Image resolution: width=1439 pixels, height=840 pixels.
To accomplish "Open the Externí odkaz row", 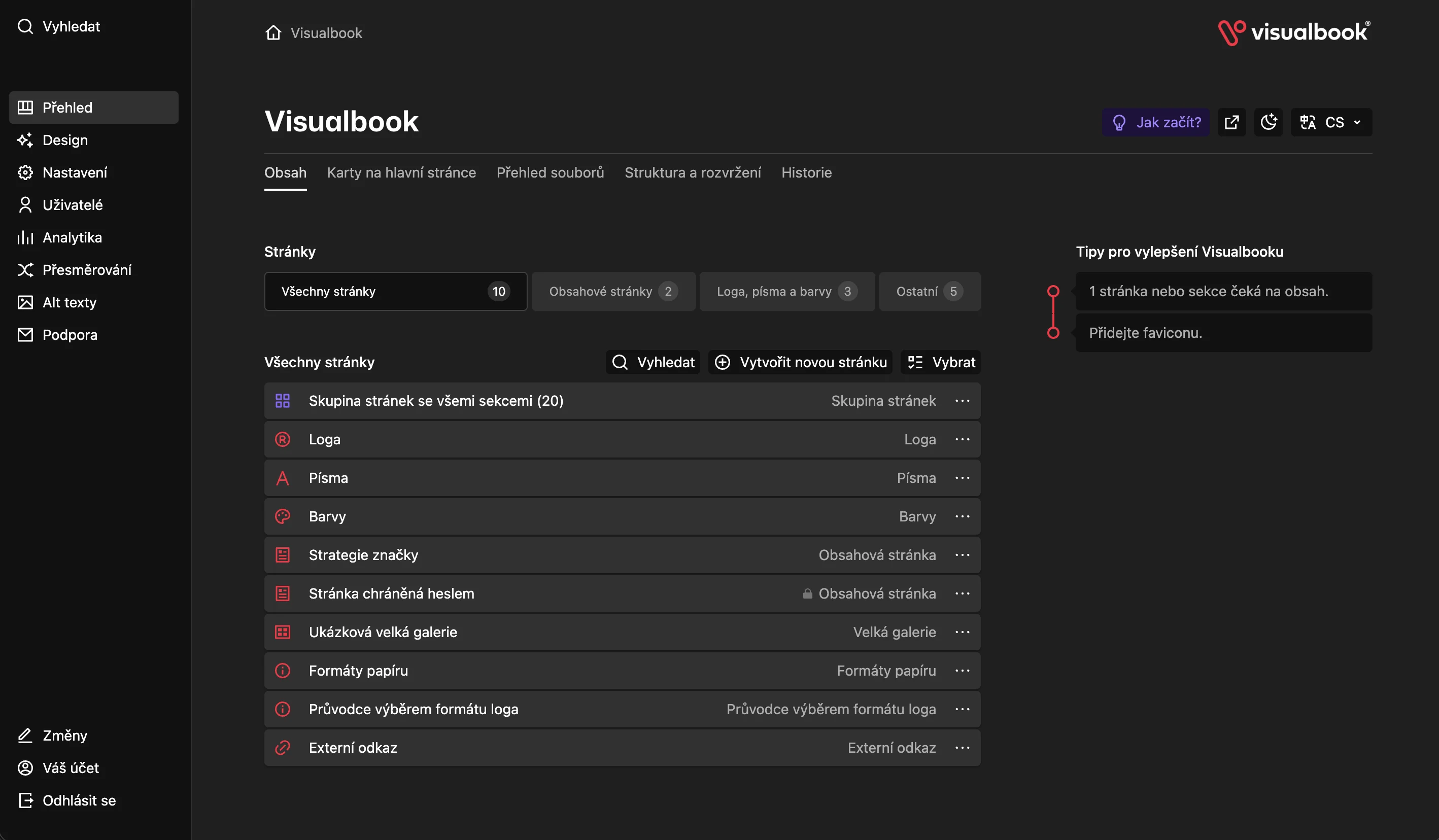I will point(623,748).
